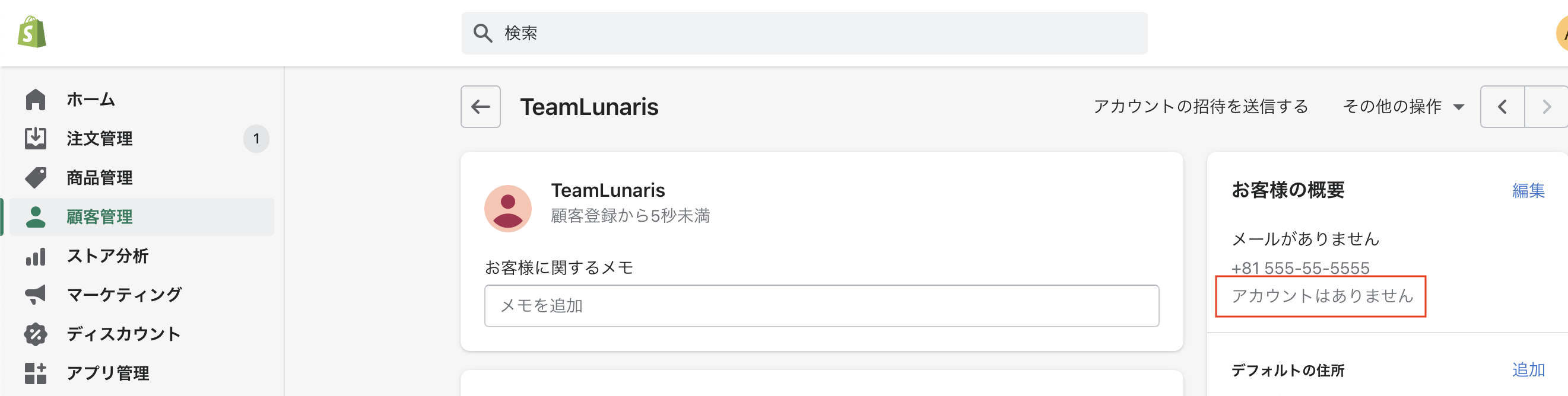Click 編集 link in お客様の概要
This screenshot has width=1568, height=396.
pos(1528,190)
